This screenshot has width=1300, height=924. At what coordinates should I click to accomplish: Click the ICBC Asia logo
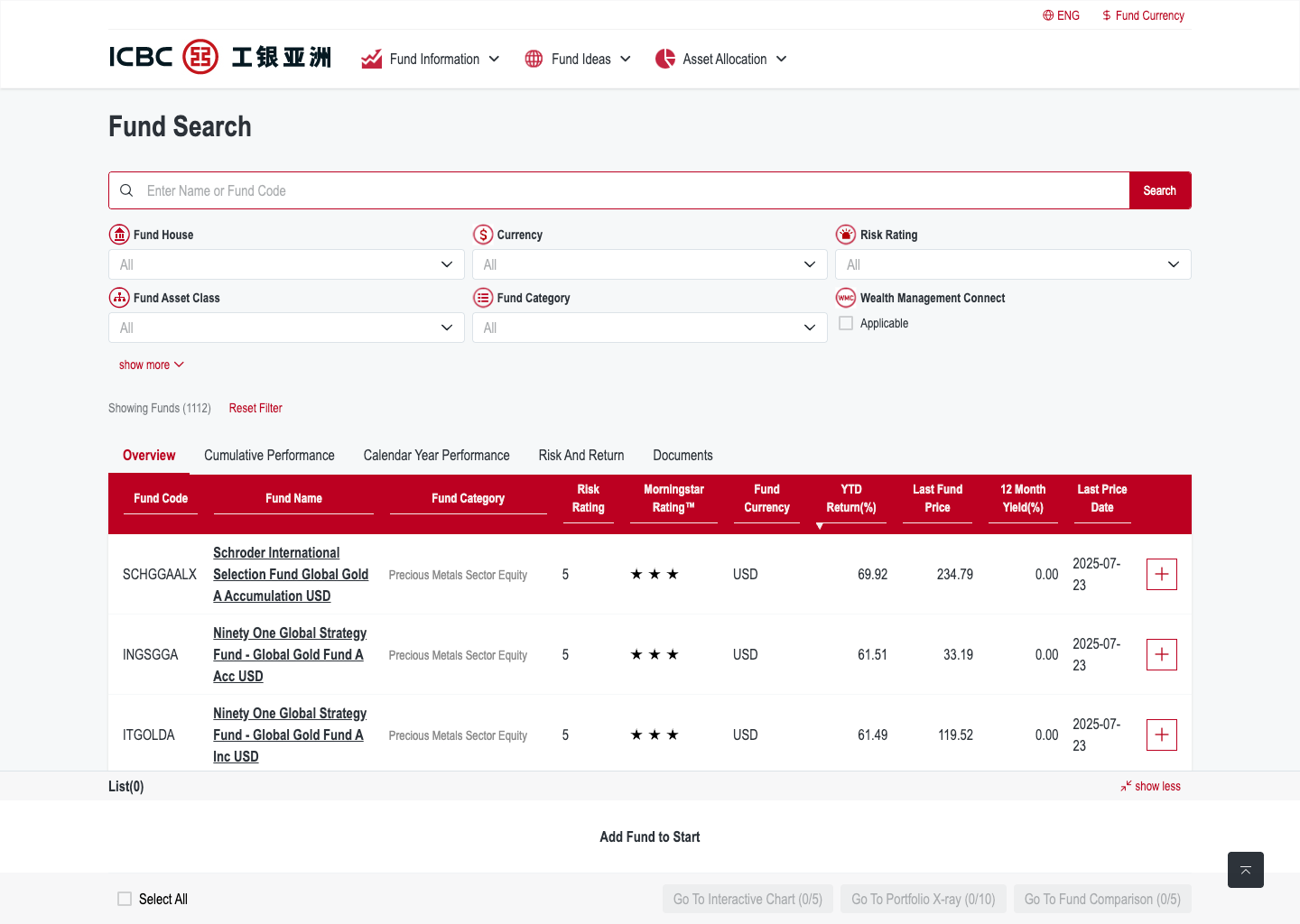coord(220,57)
